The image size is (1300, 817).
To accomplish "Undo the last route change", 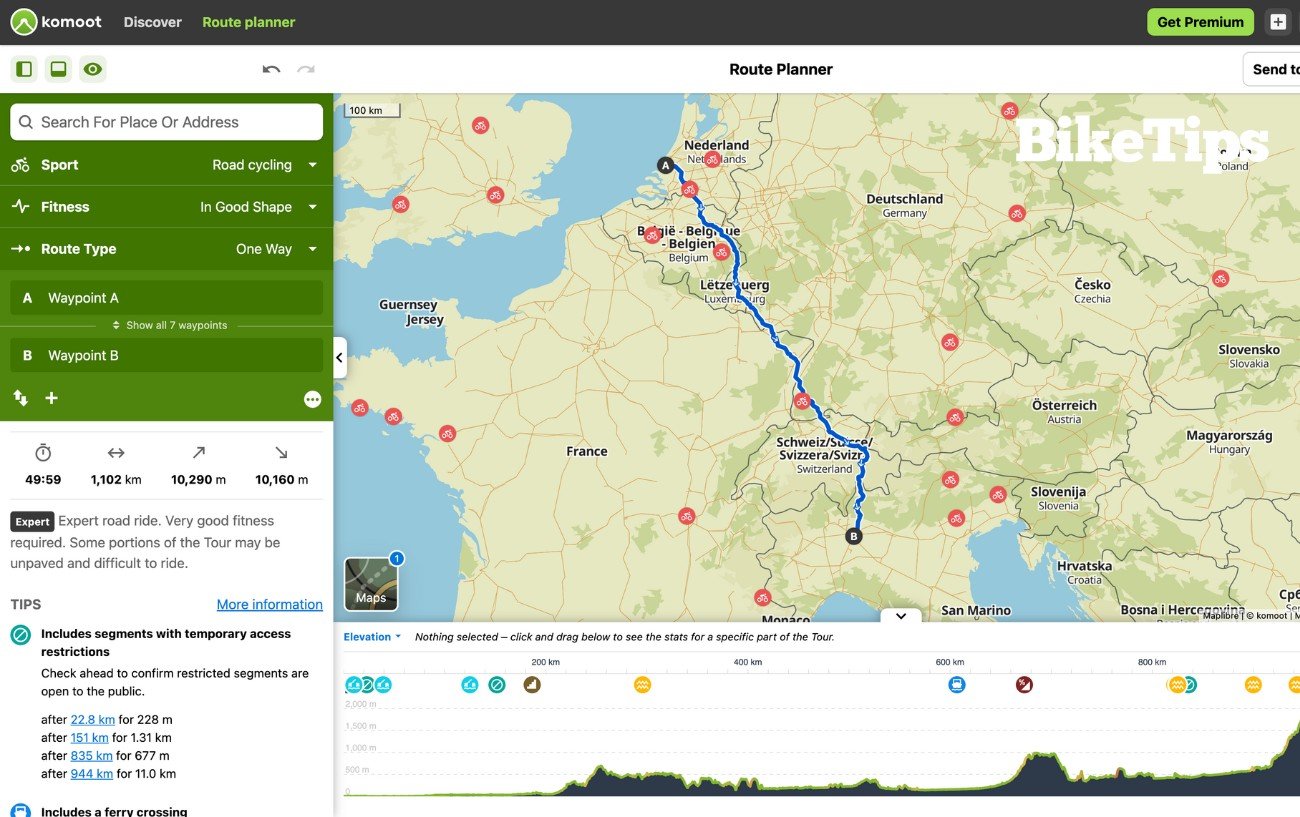I will point(271,69).
